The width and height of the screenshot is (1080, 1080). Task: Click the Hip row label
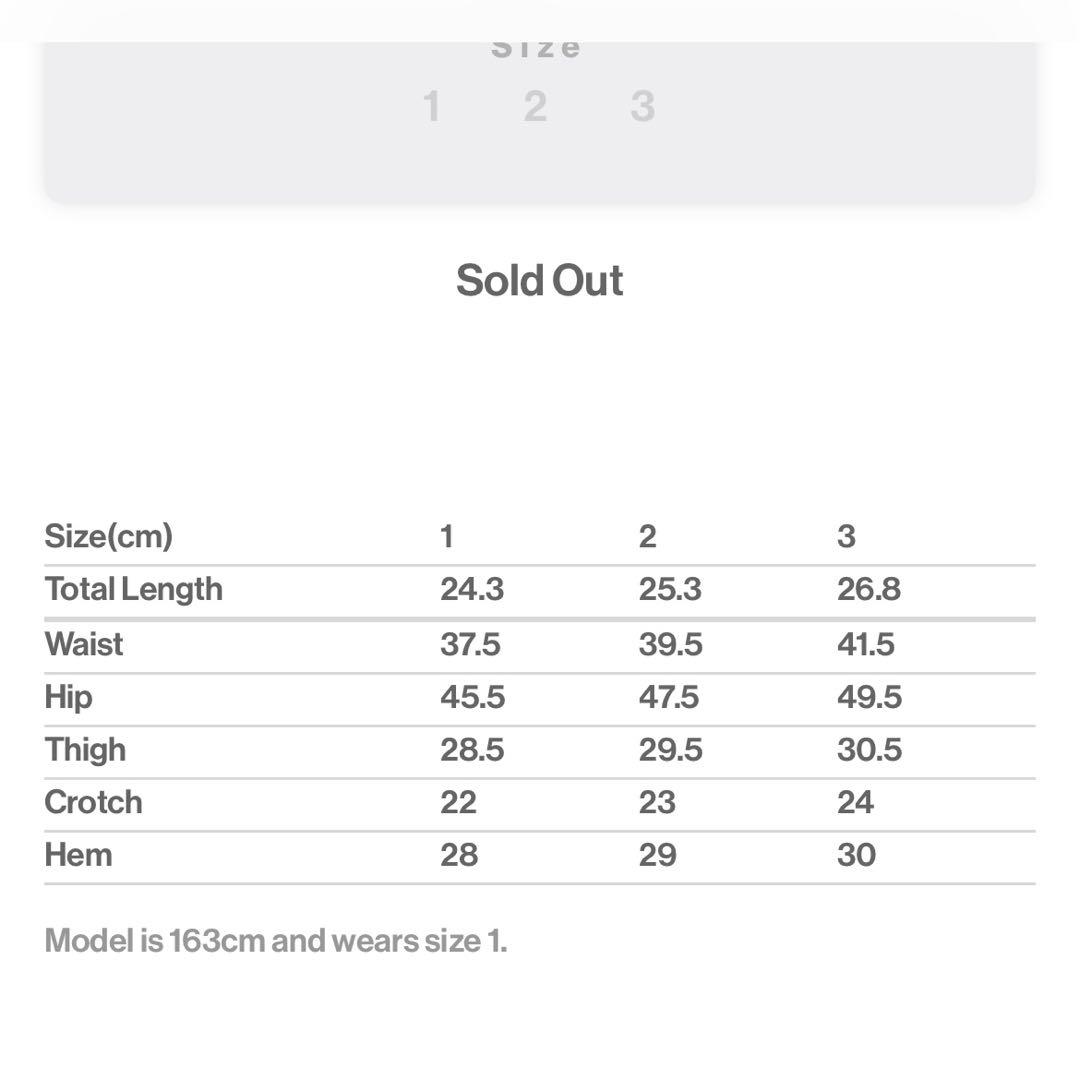coord(69,697)
